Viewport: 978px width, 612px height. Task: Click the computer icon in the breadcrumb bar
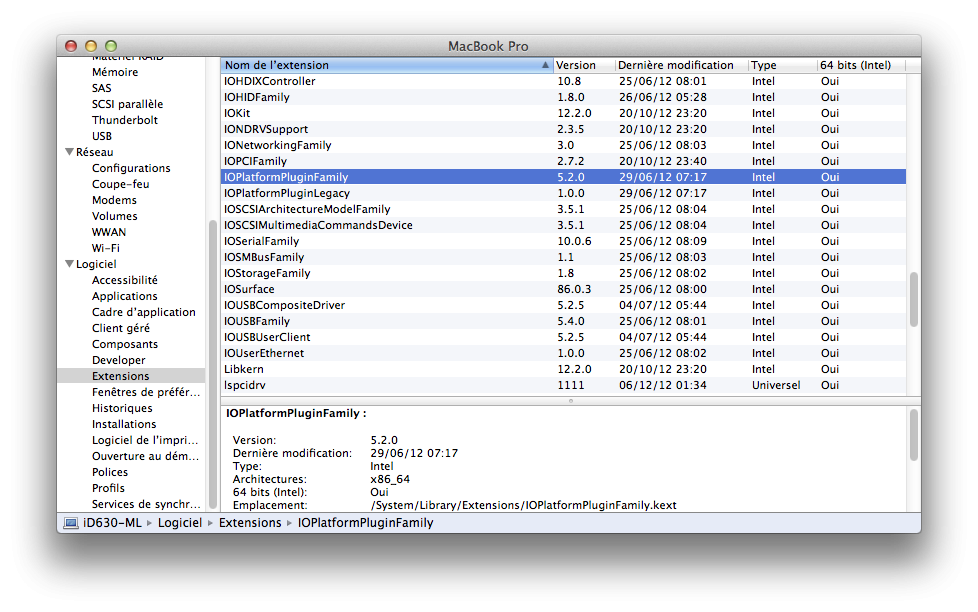[x=68, y=522]
